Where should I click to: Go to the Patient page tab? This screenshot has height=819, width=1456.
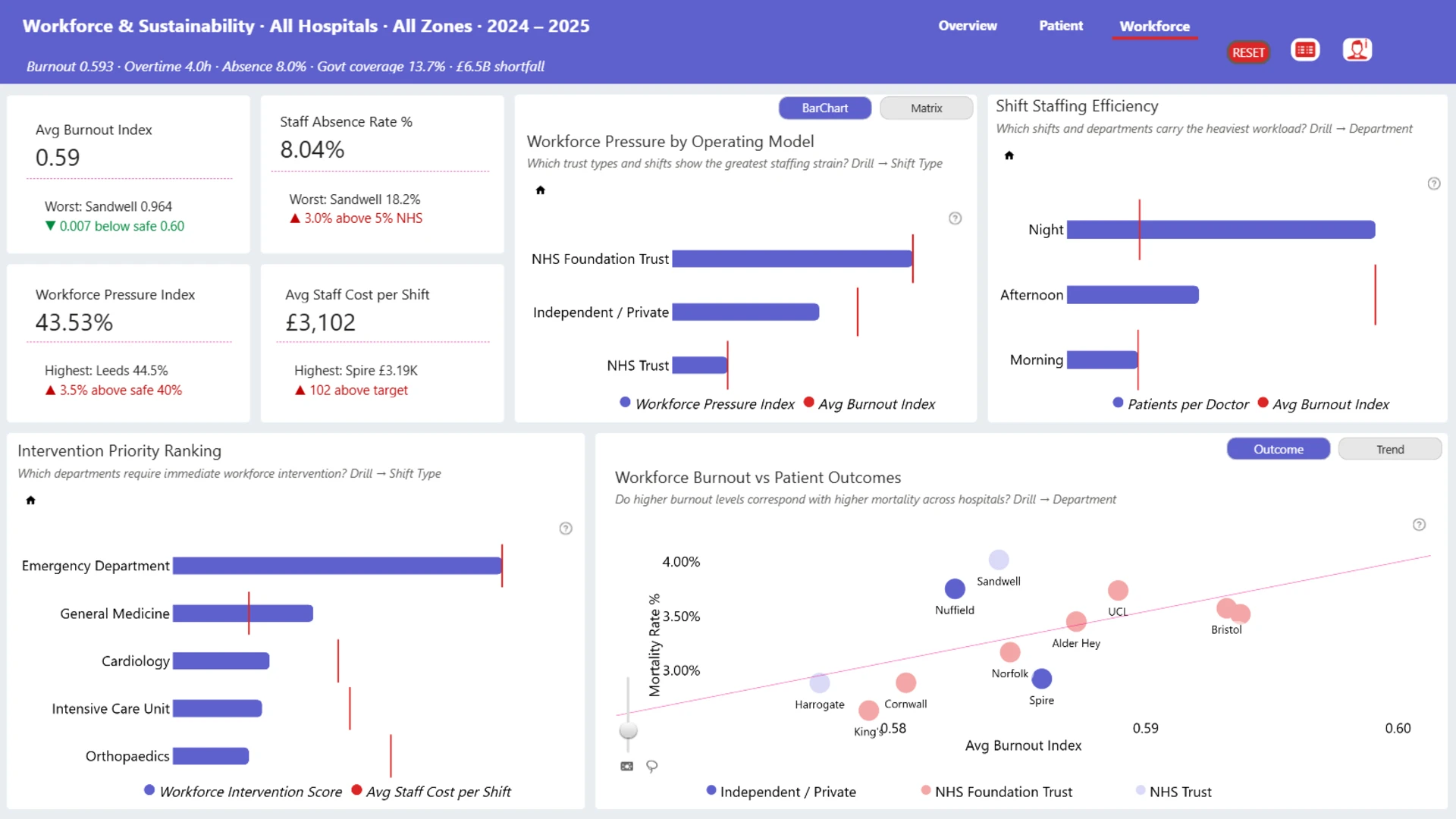coord(1061,26)
